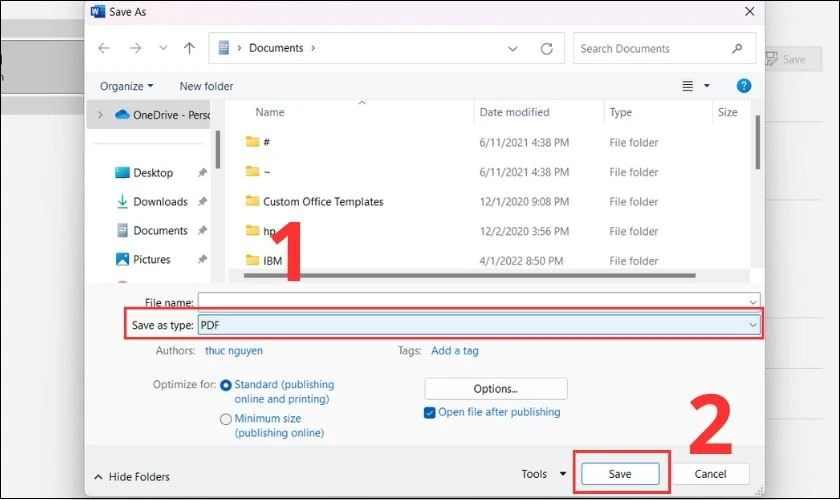Image resolution: width=840 pixels, height=500 pixels.
Task: Collapse with Hide Folders
Action: (132, 476)
